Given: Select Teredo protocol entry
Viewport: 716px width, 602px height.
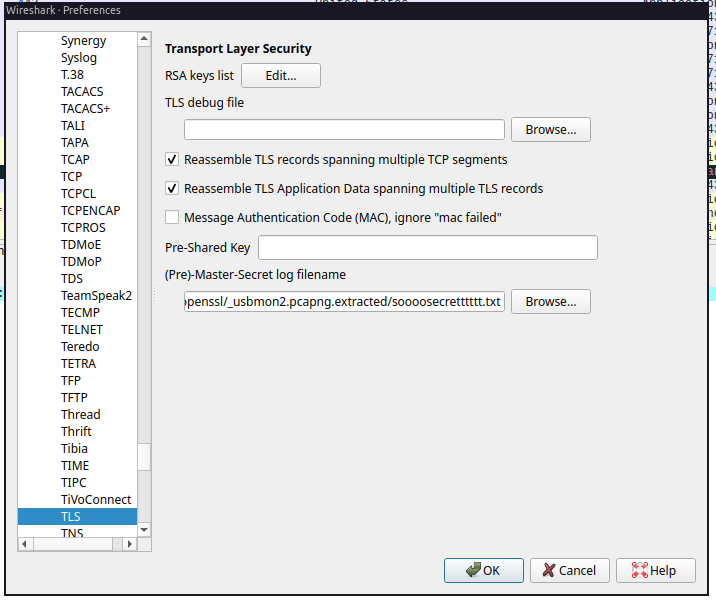Looking at the screenshot, I should tap(80, 347).
